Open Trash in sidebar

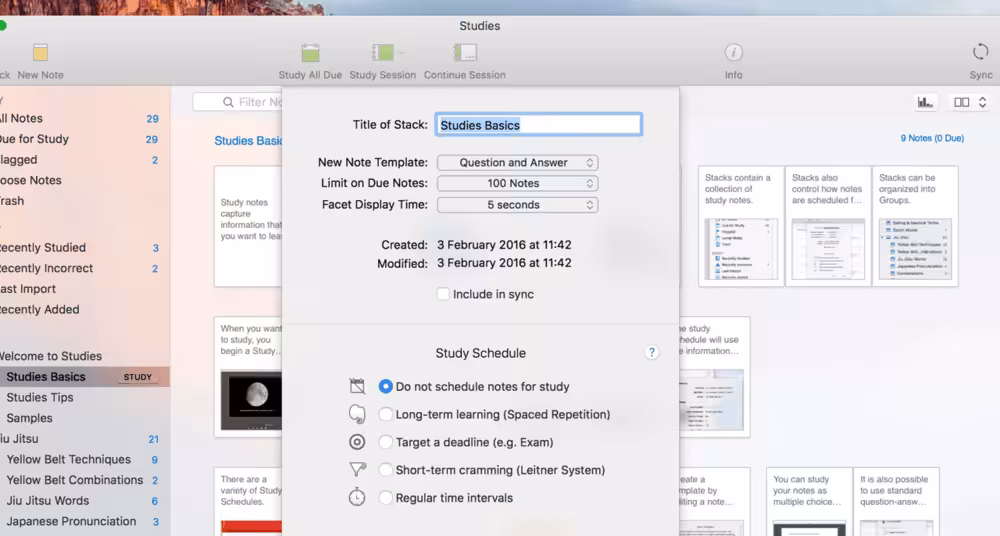point(84,200)
